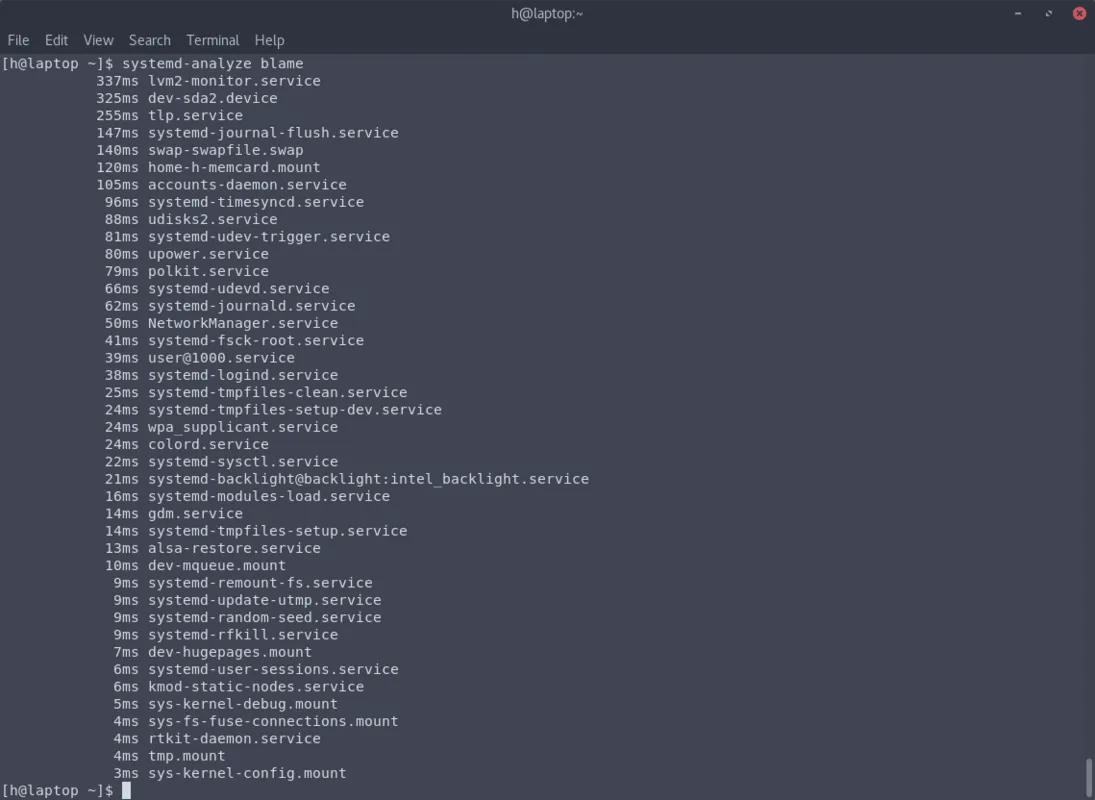The image size is (1095, 800).
Task: Close the terminal window
Action: (x=1079, y=13)
